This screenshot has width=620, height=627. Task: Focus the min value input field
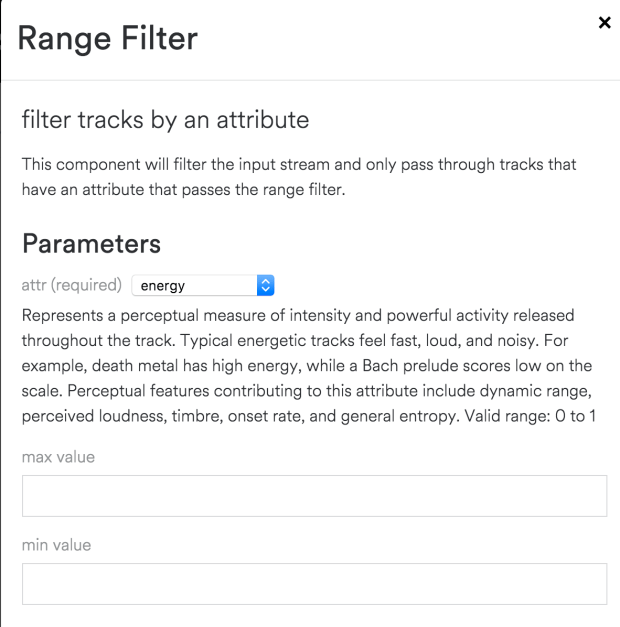coord(314,584)
